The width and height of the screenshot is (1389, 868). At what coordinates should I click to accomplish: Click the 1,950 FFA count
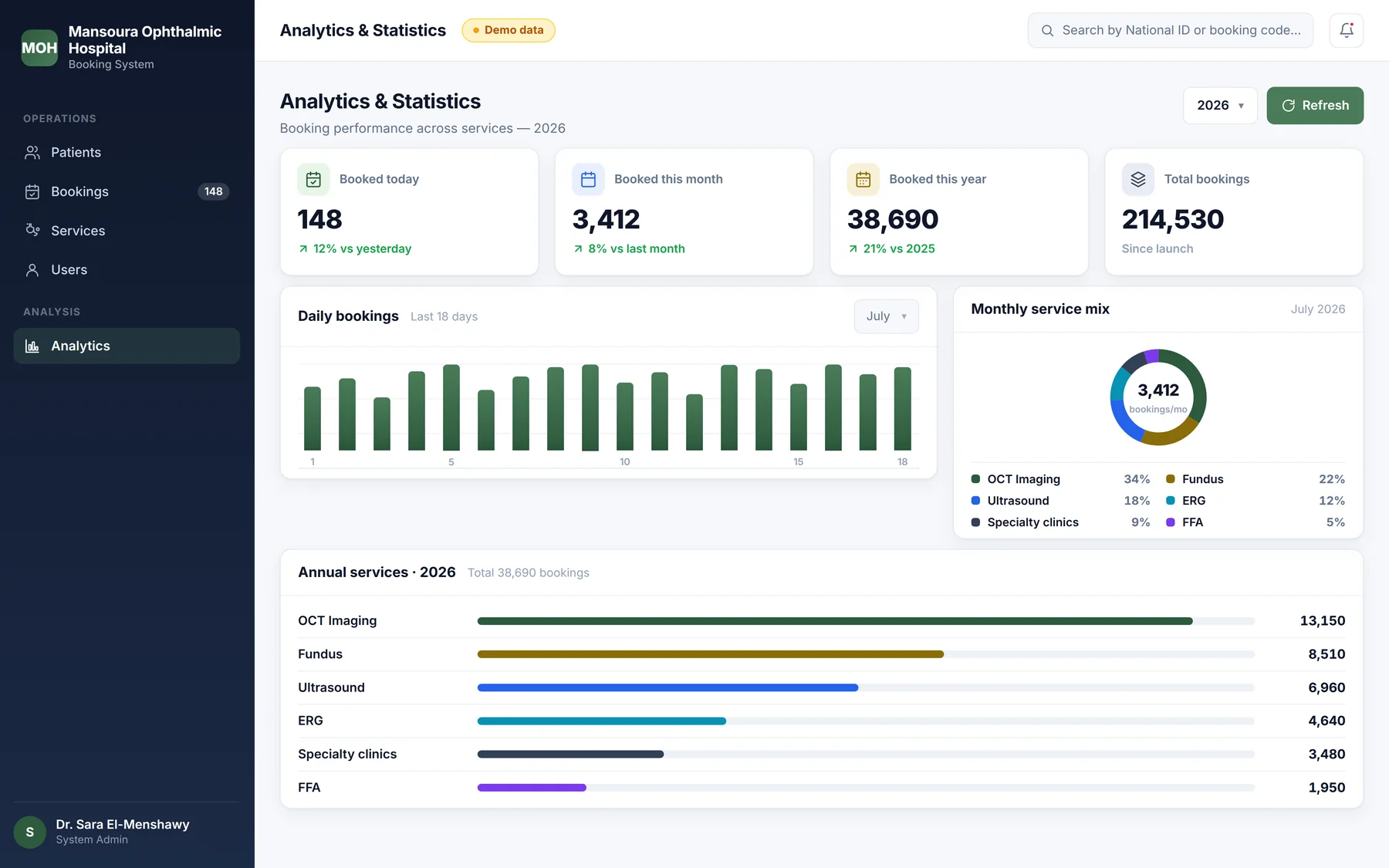point(1326,788)
